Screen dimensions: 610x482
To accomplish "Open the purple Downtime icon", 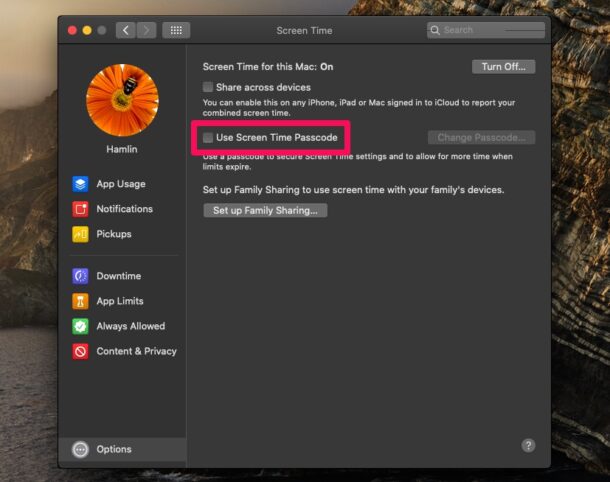I will pyautogui.click(x=80, y=276).
